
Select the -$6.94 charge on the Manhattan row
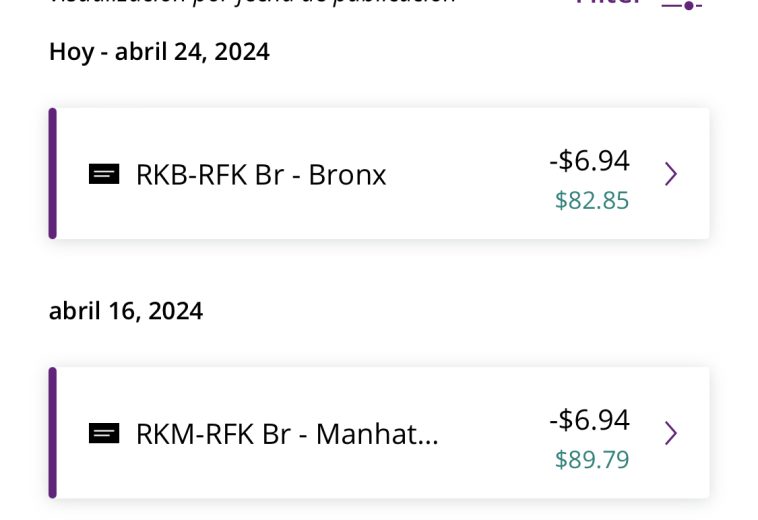point(589,419)
